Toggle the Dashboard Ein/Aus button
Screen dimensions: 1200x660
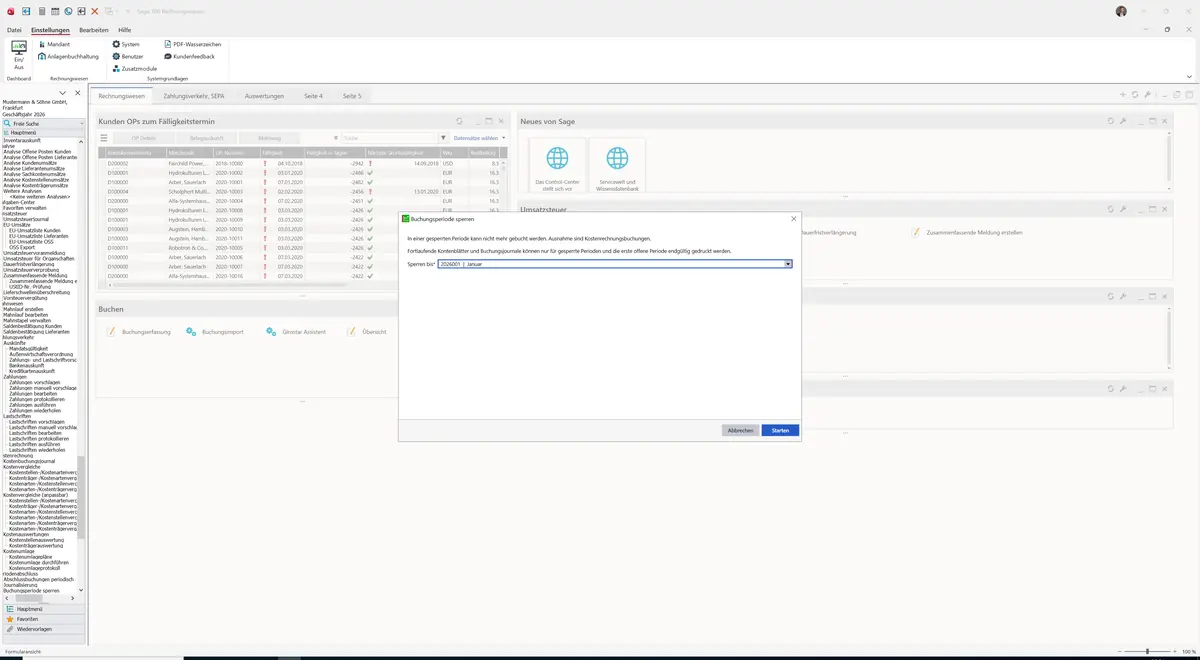click(x=18, y=54)
